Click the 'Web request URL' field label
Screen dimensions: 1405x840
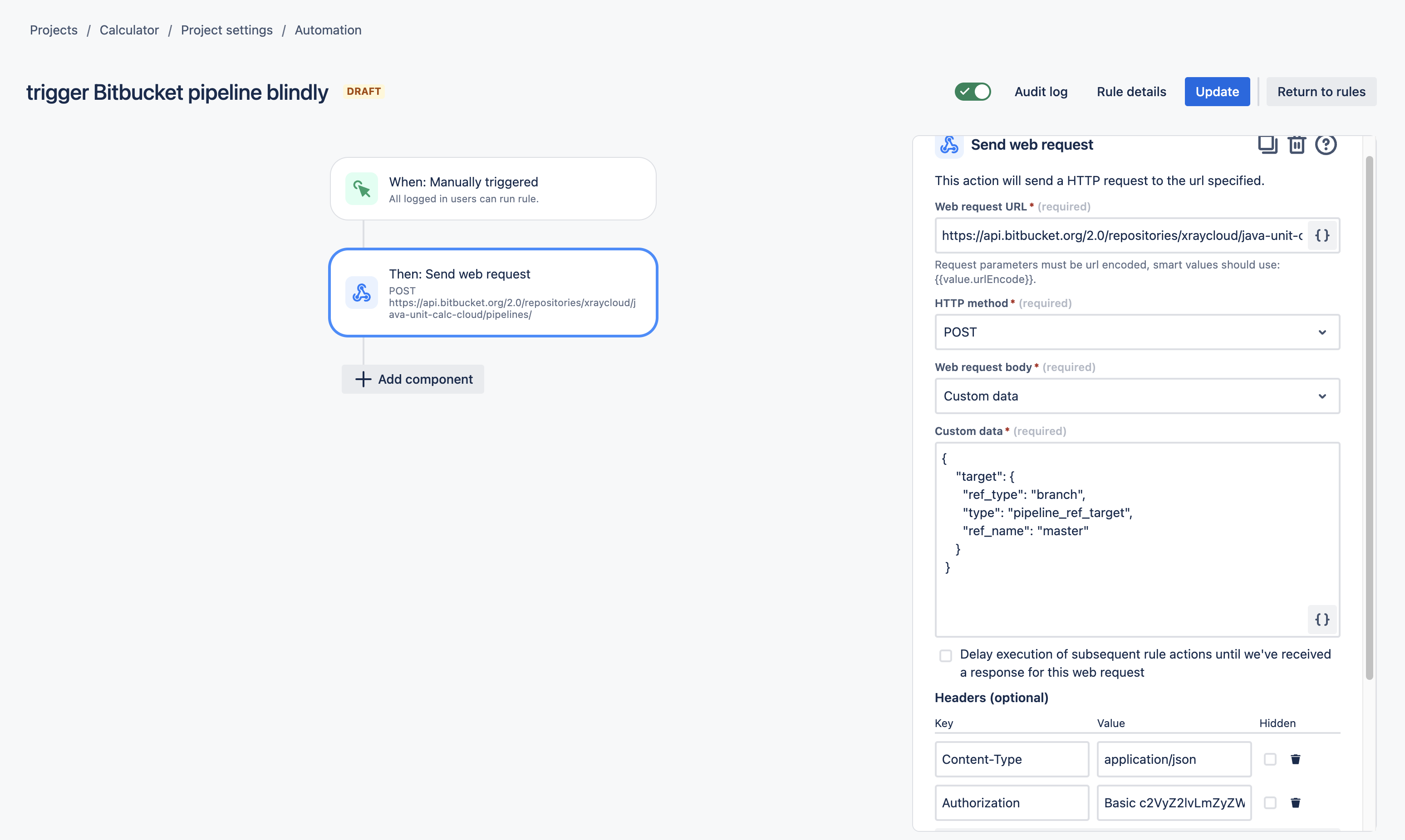click(x=980, y=207)
